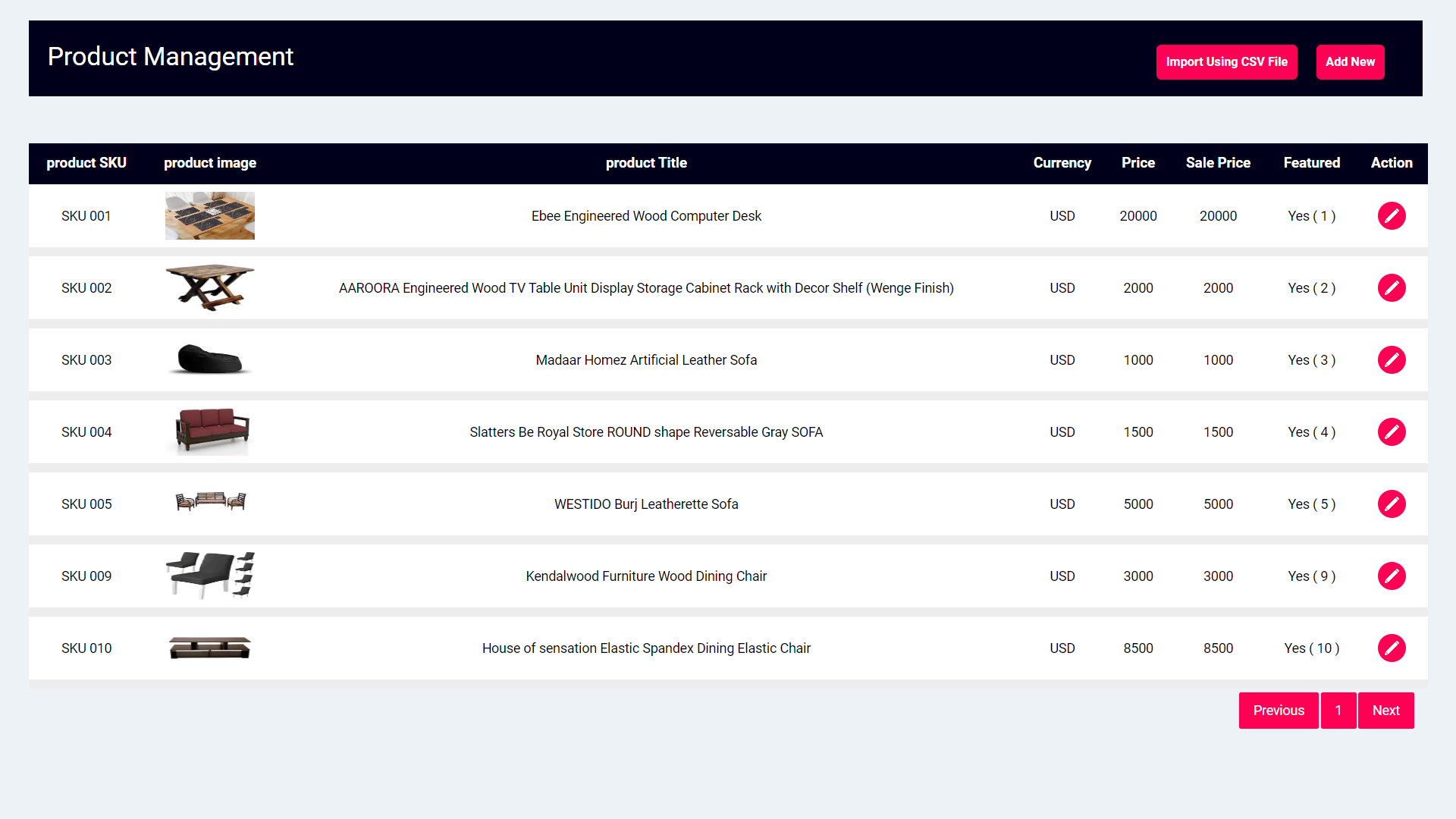
Task: Click edit icon for SKU 005
Action: click(x=1391, y=504)
